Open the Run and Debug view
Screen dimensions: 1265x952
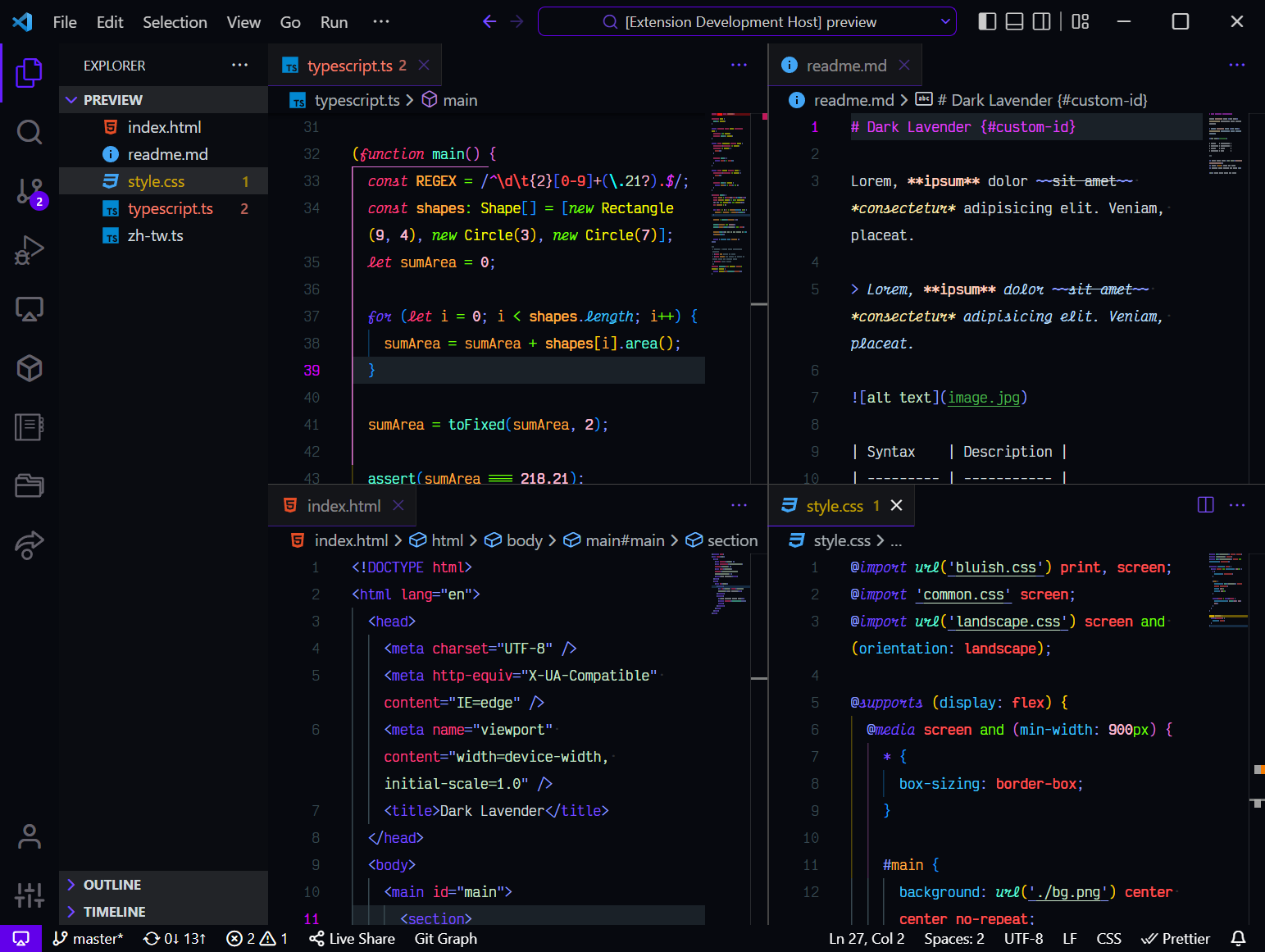(x=29, y=250)
